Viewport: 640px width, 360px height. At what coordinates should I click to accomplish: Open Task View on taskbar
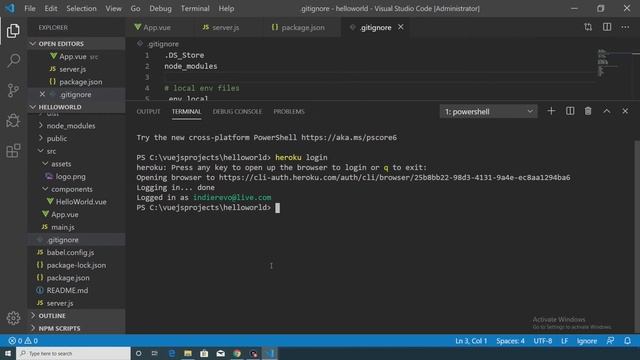click(x=155, y=353)
